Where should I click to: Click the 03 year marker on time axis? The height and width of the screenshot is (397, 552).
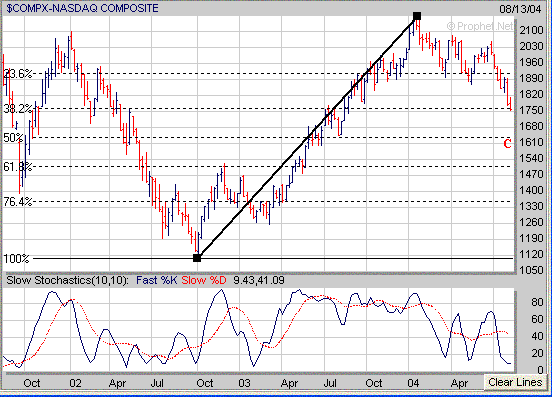point(244,383)
